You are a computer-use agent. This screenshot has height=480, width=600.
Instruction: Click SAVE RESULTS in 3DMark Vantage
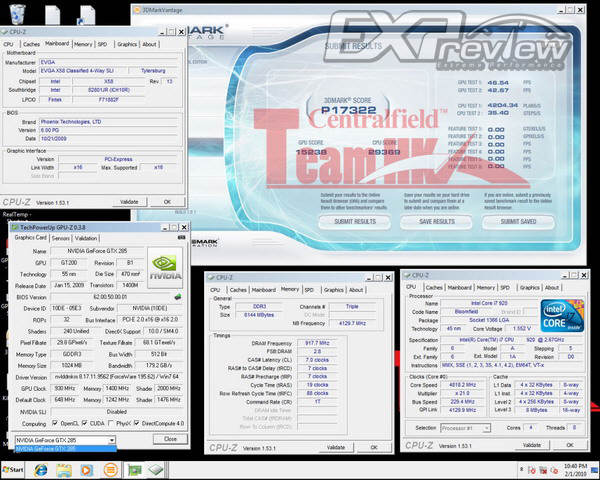click(x=437, y=222)
